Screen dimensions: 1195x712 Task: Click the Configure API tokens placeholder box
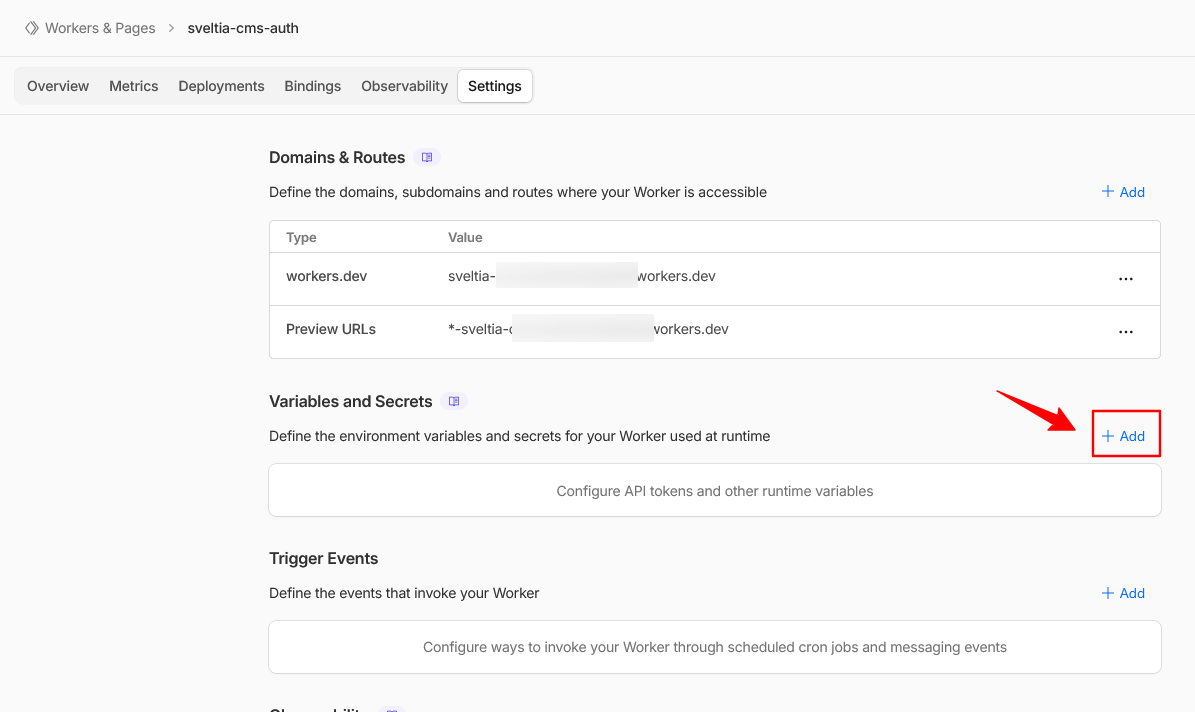pyautogui.click(x=715, y=490)
